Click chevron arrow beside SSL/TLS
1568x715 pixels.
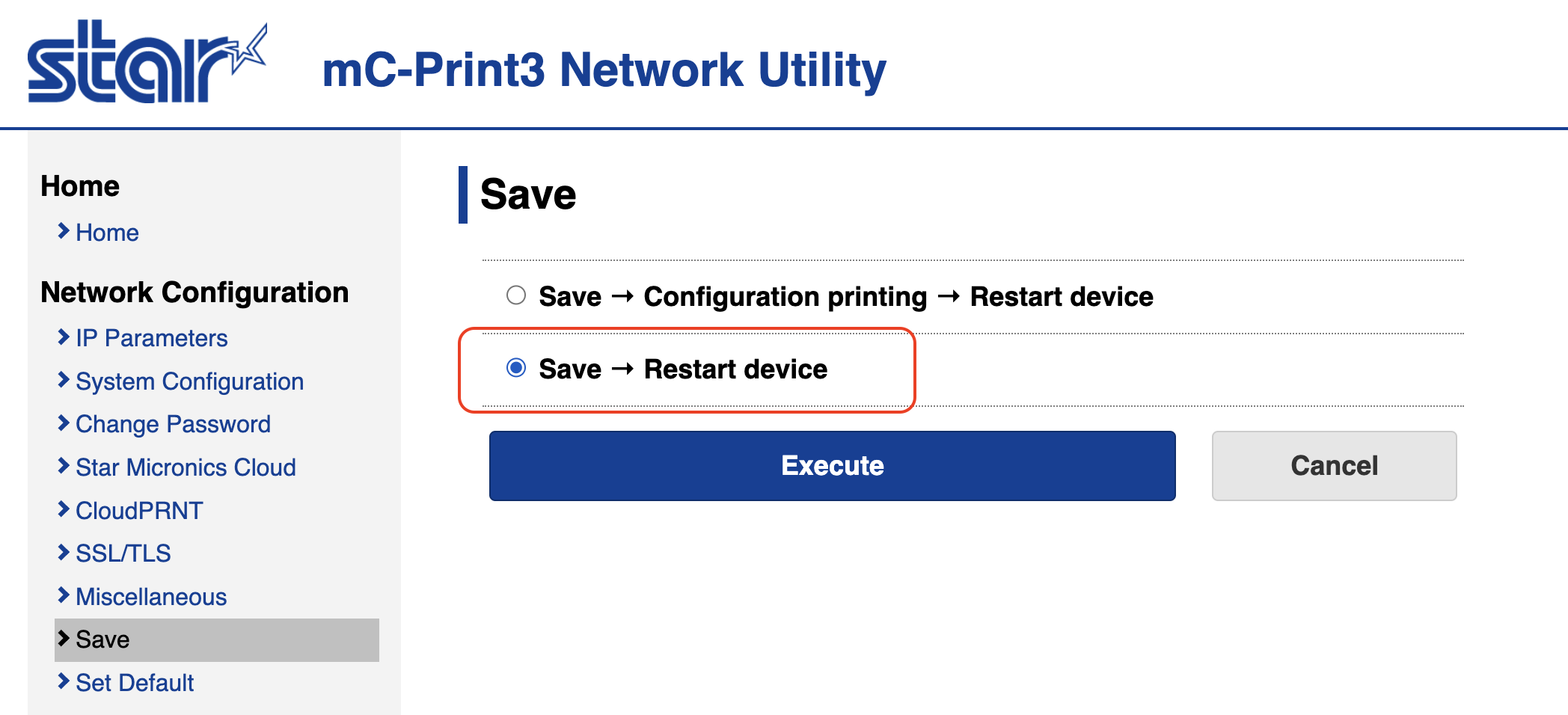click(x=64, y=553)
